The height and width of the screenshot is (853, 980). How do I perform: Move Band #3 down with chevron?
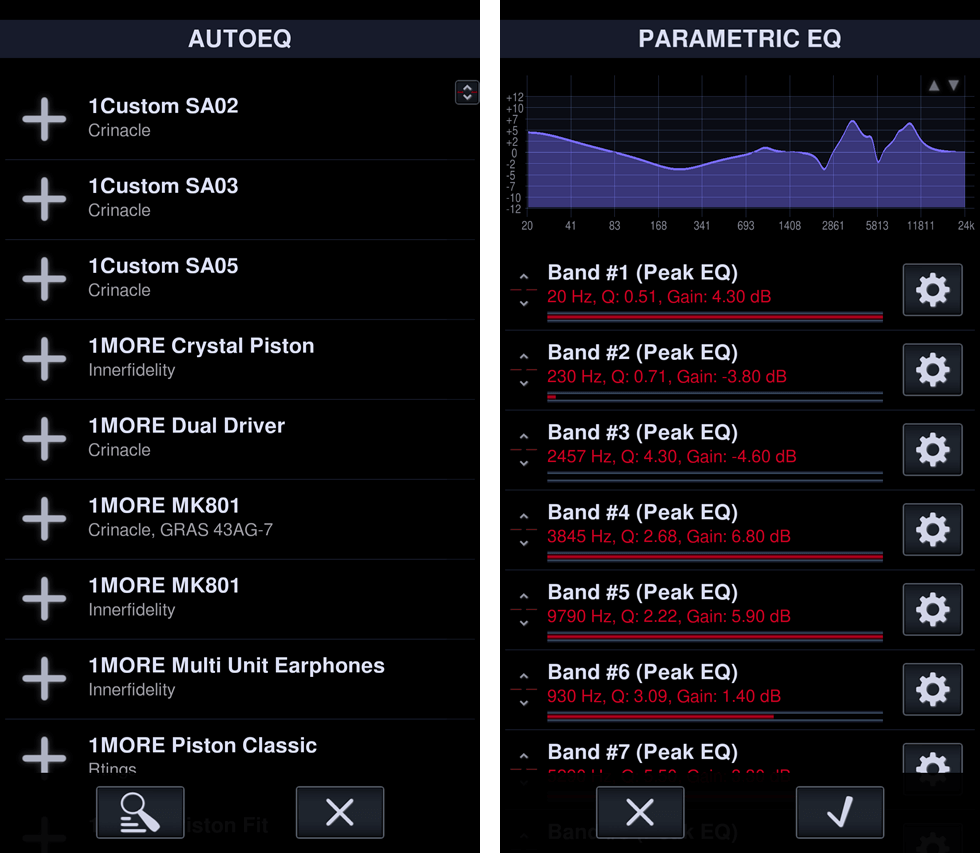(x=524, y=464)
